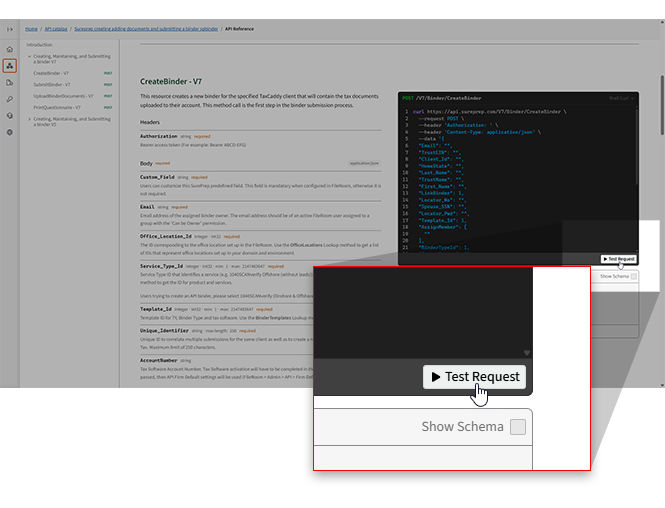Open the Sureprep binder uploader breadcrumb link

pos(146,29)
